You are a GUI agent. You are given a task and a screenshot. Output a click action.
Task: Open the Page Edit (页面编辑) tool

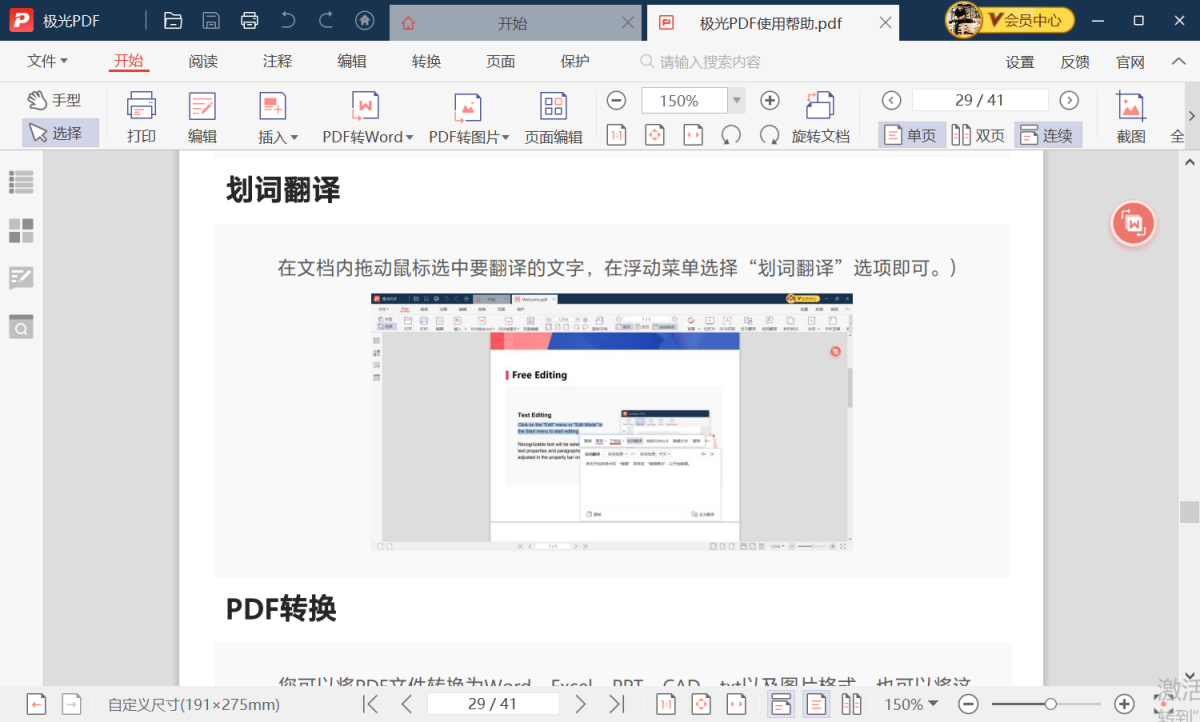tap(553, 117)
